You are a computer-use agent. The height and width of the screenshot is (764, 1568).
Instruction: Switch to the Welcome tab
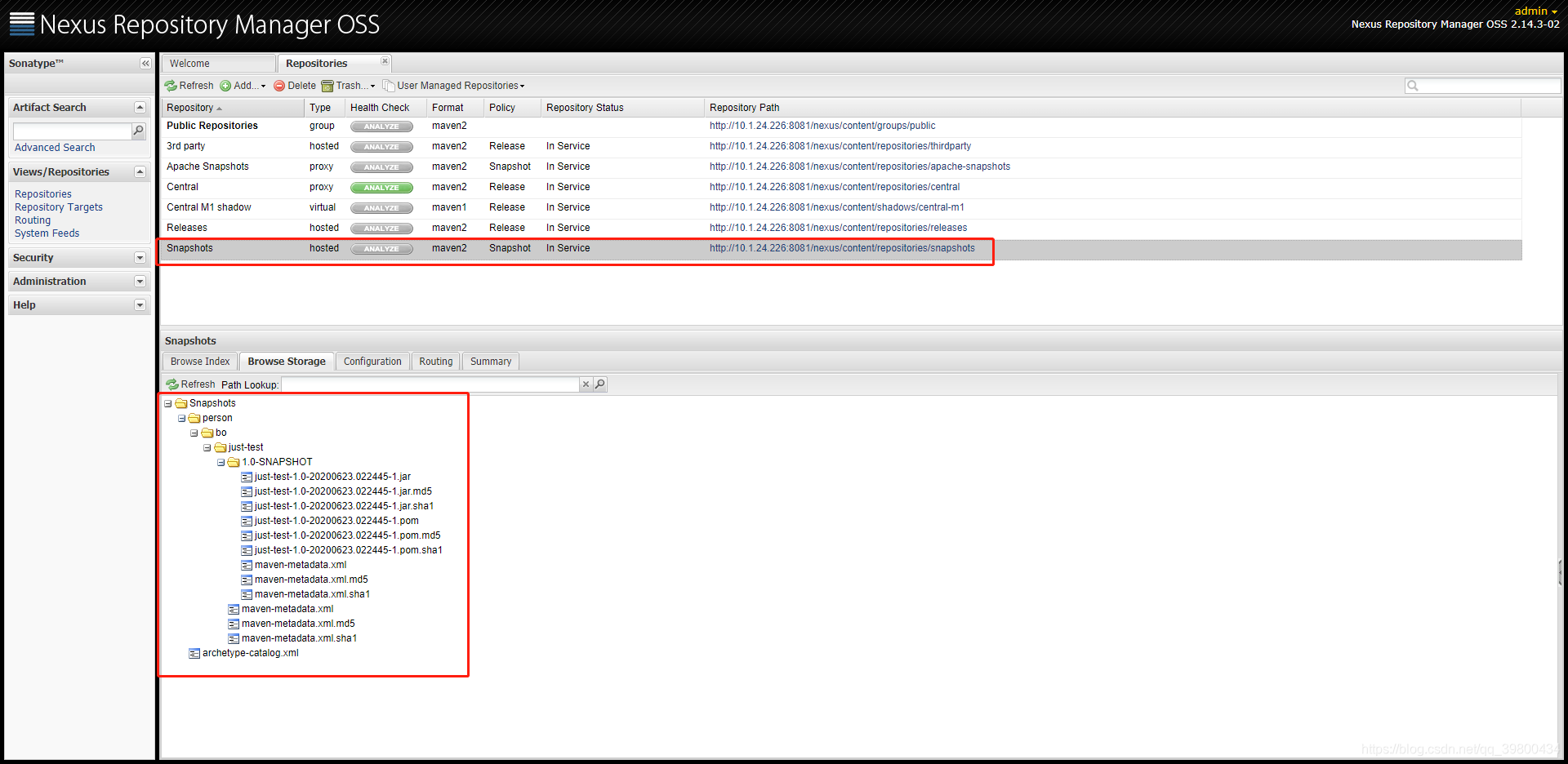coord(217,64)
